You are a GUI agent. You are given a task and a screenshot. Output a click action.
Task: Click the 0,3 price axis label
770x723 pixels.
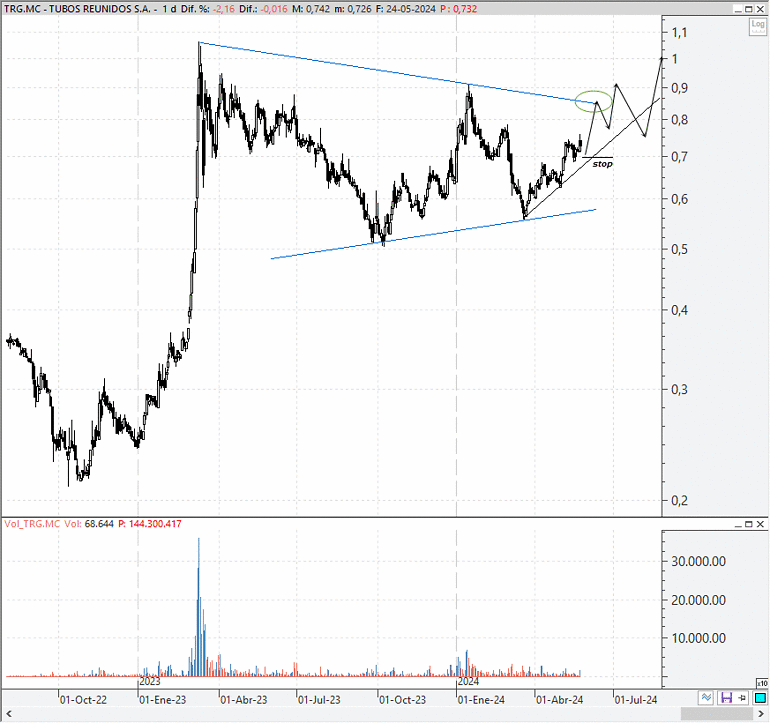click(x=680, y=390)
